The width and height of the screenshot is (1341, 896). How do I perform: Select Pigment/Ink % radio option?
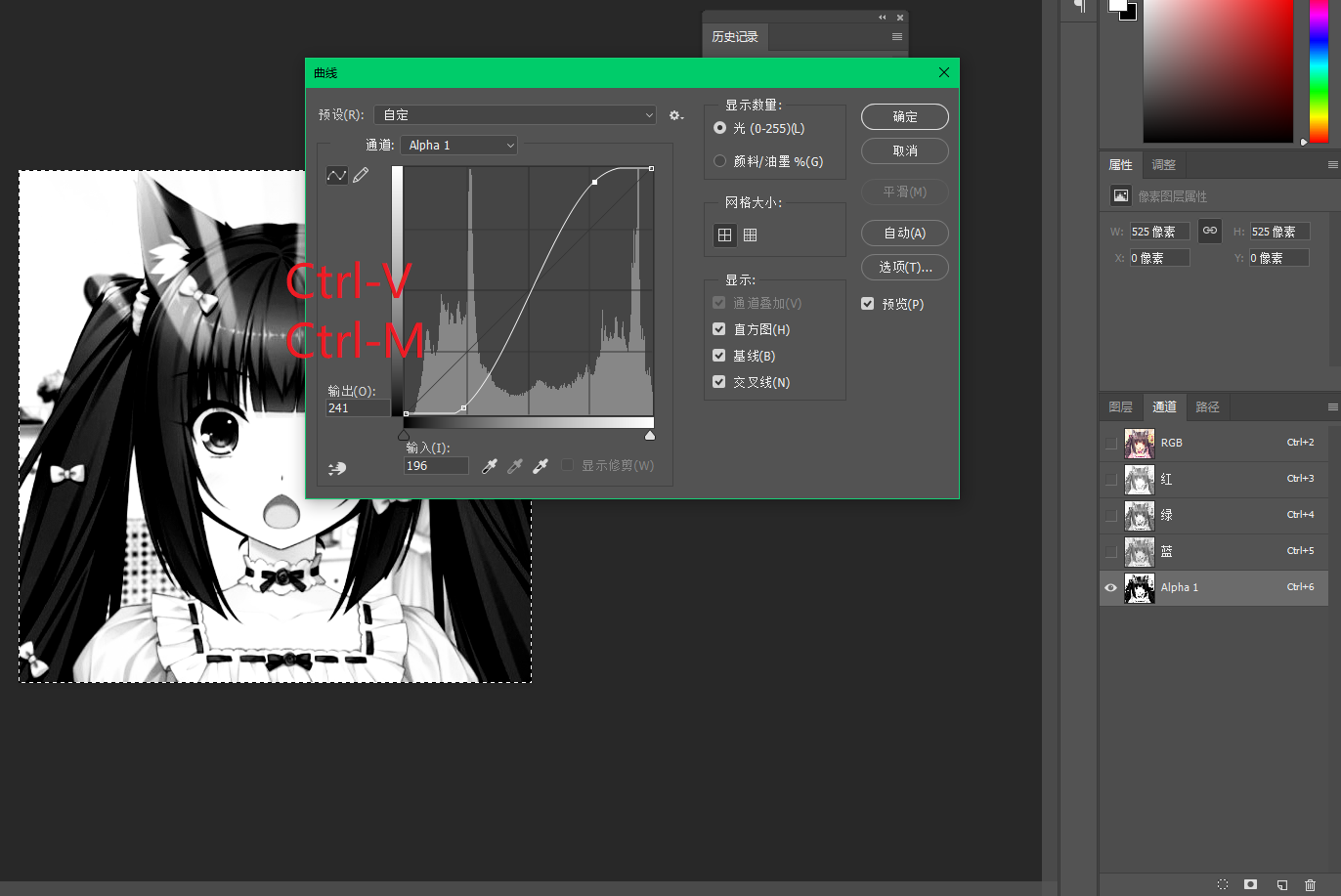click(x=720, y=161)
